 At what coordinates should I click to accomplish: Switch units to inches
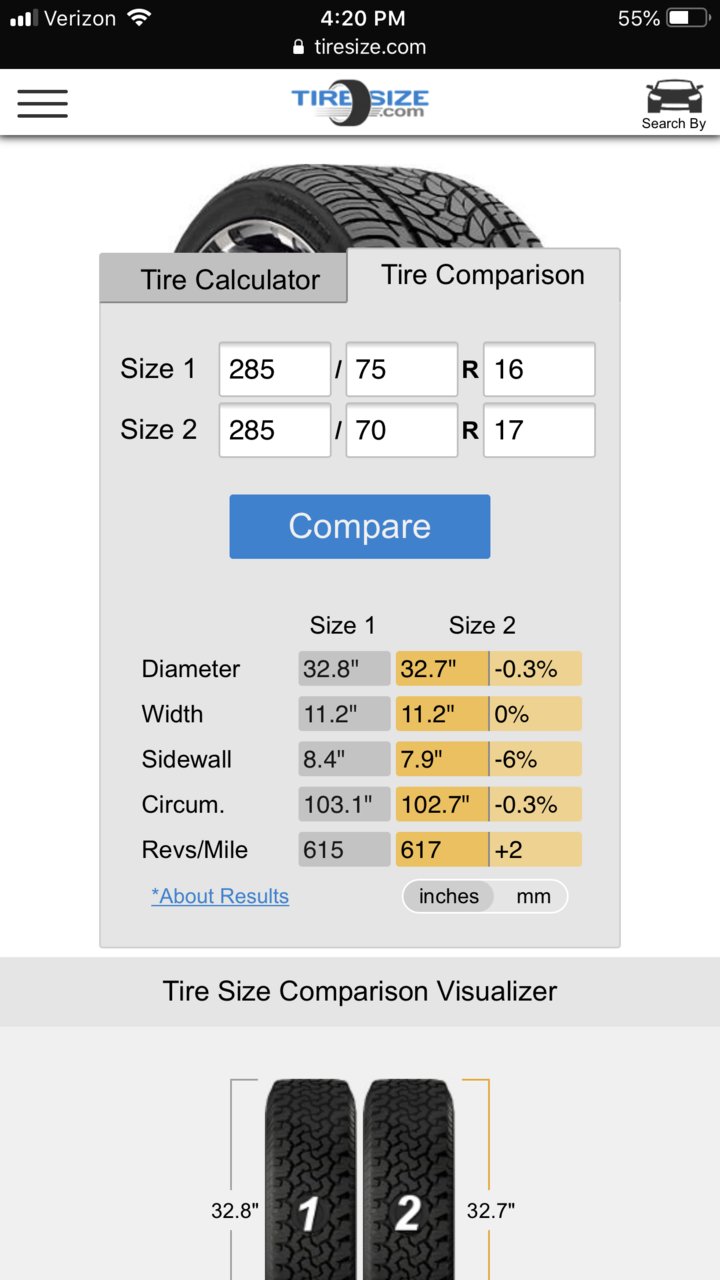point(449,896)
